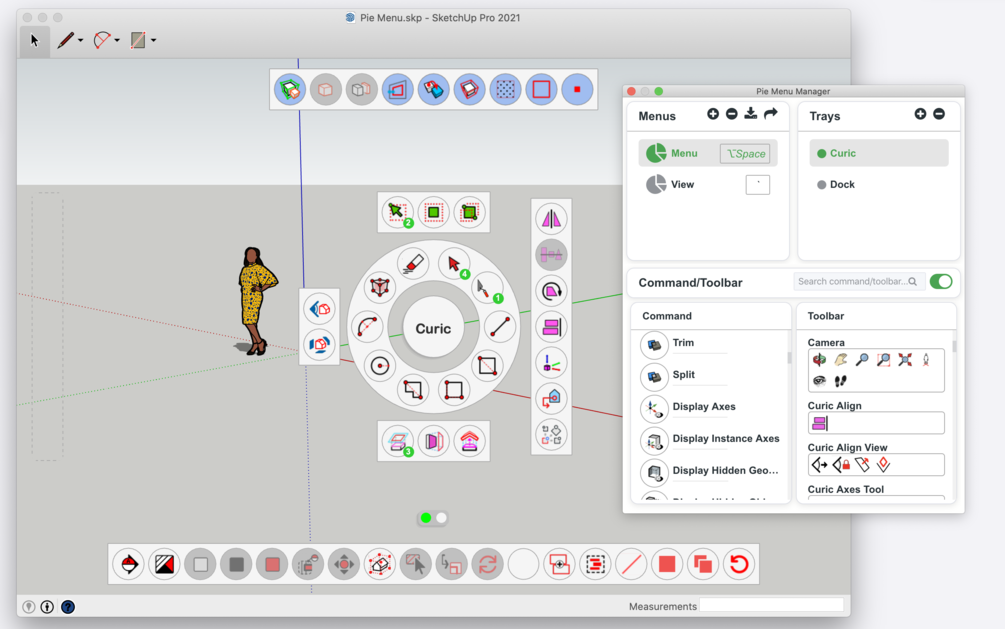Open the pencil tool dropdown arrow
This screenshot has width=1005, height=629.
(81, 41)
